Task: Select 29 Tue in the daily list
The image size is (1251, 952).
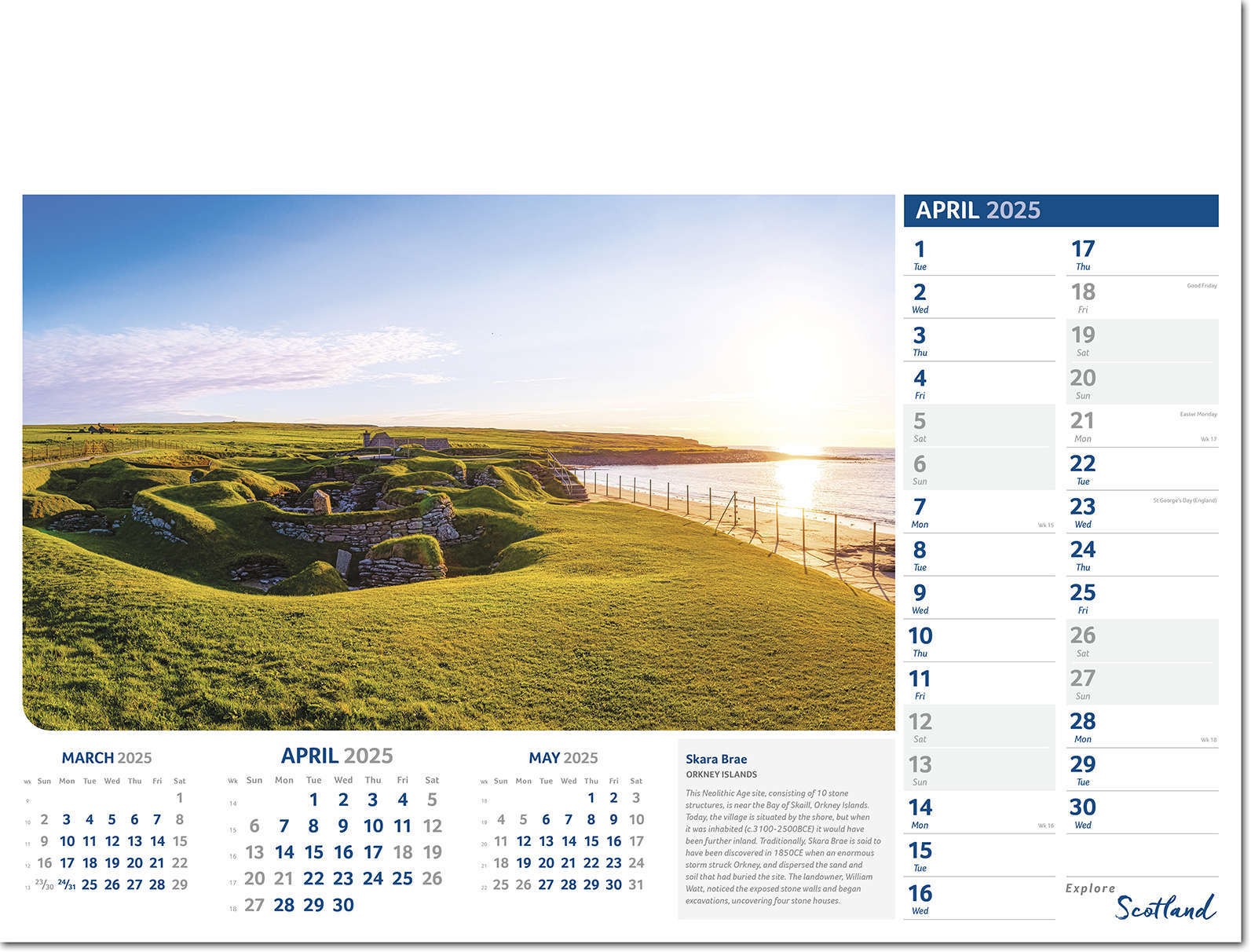Action: coord(1143,770)
